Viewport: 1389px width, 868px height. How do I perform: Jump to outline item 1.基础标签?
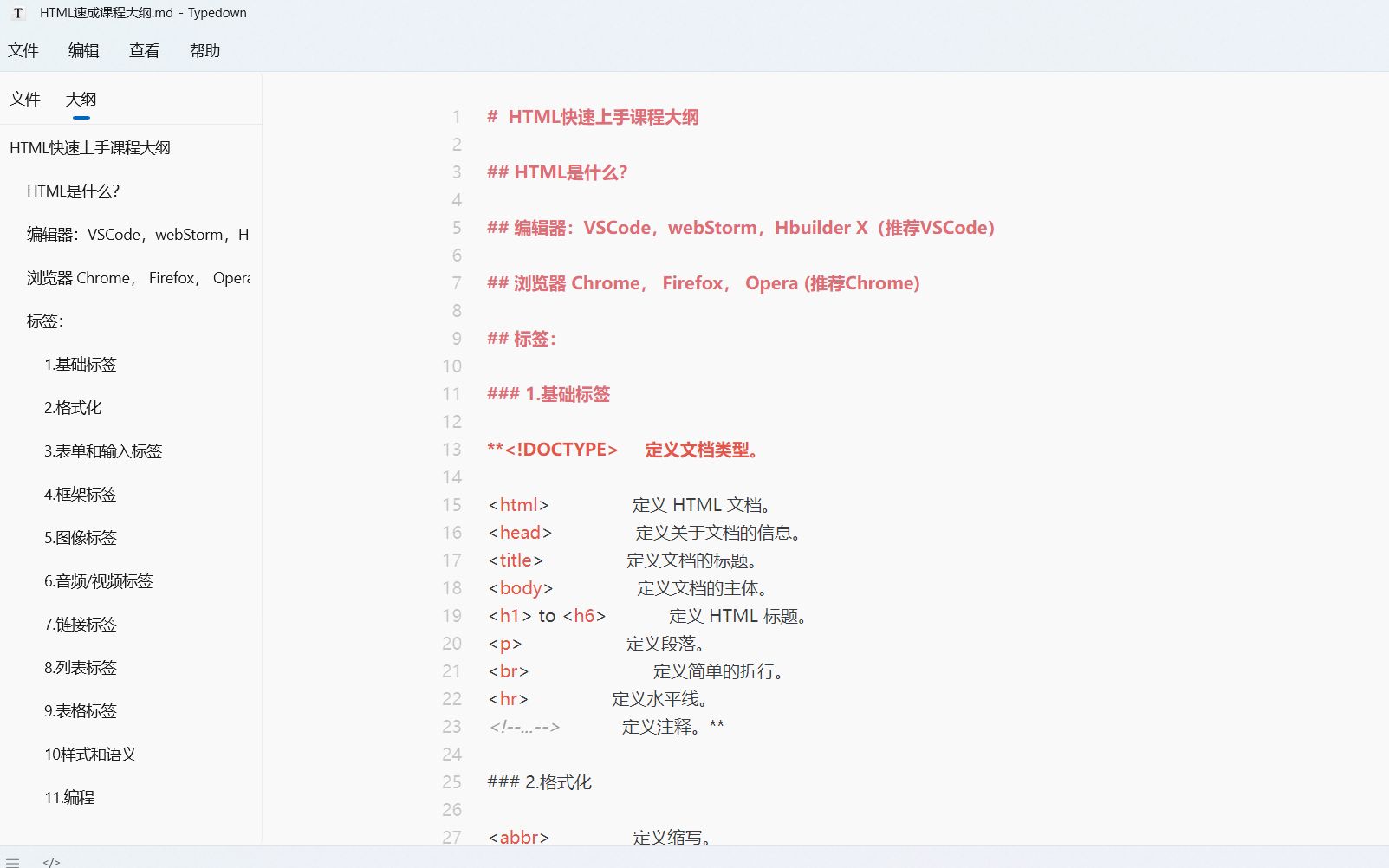[81, 365]
